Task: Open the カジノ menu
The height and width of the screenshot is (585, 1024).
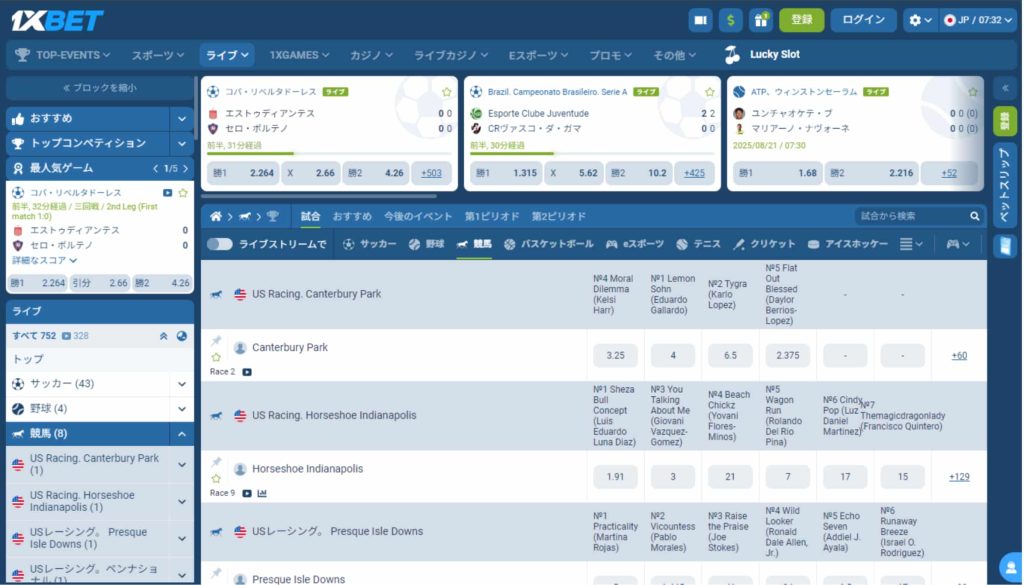Action: (x=371, y=55)
